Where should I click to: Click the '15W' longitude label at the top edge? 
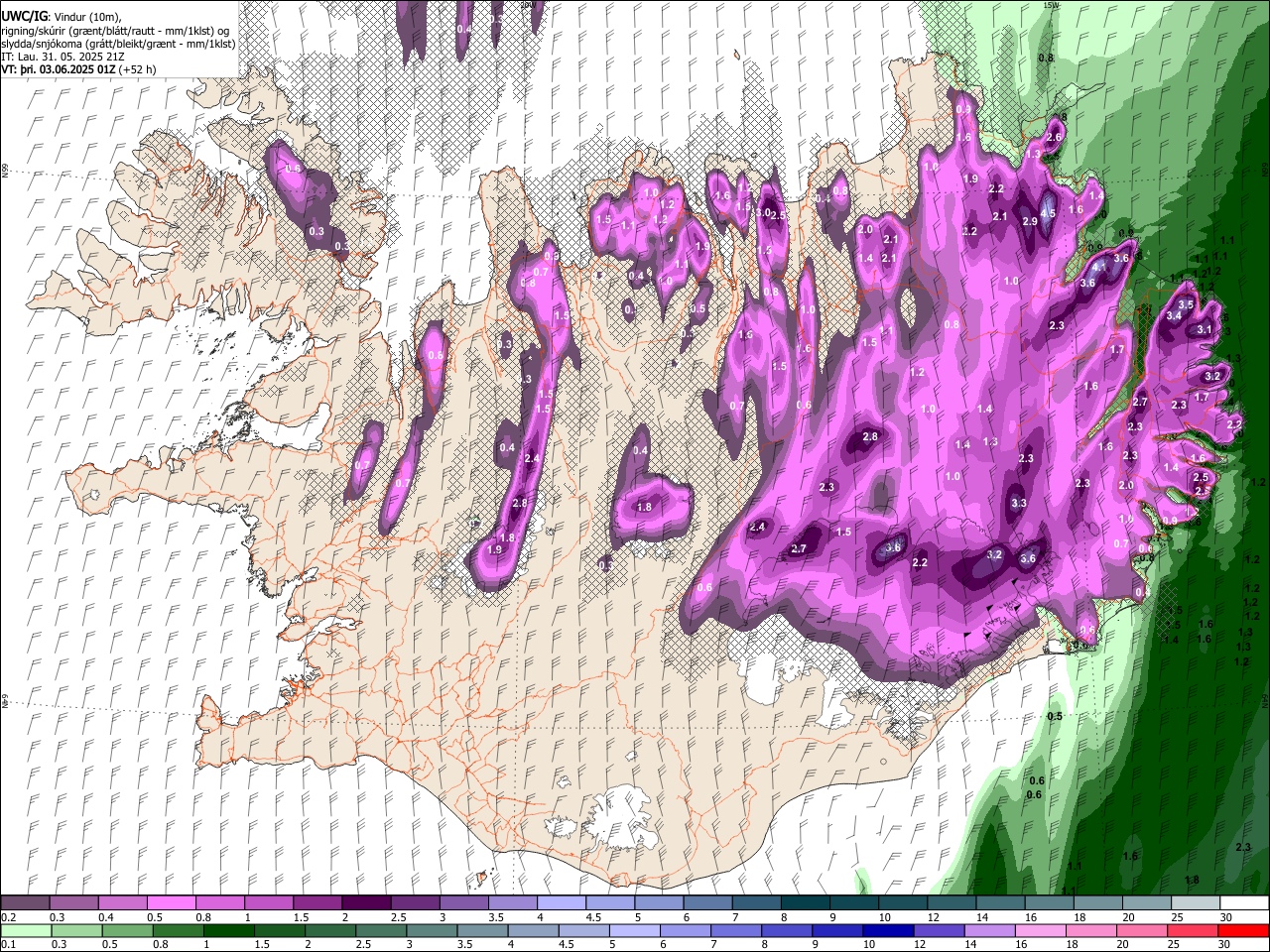point(1051,5)
